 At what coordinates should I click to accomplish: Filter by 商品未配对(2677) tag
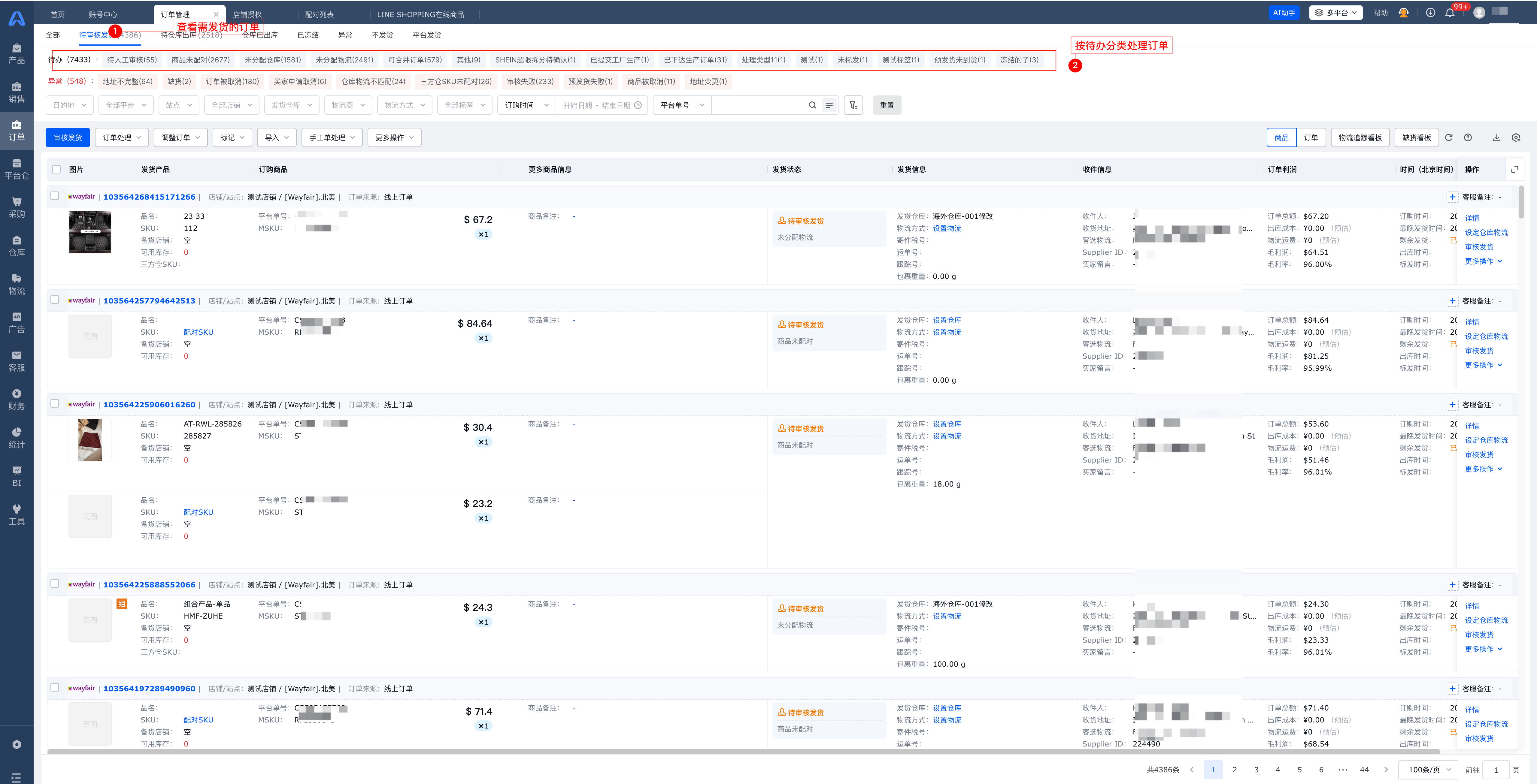201,60
